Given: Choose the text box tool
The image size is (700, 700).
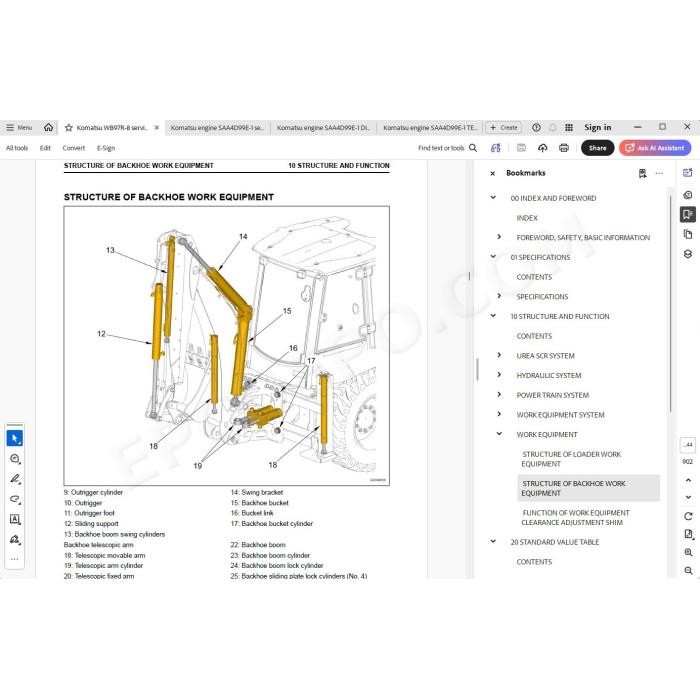Looking at the screenshot, I should point(15,519).
